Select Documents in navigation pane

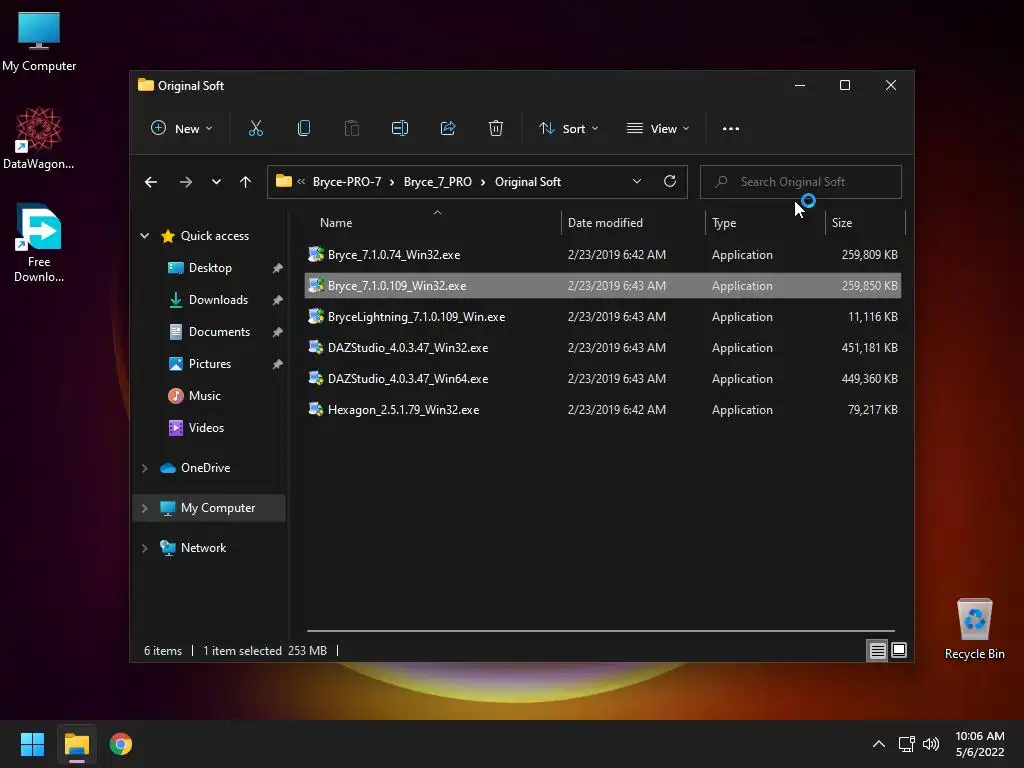coord(219,332)
